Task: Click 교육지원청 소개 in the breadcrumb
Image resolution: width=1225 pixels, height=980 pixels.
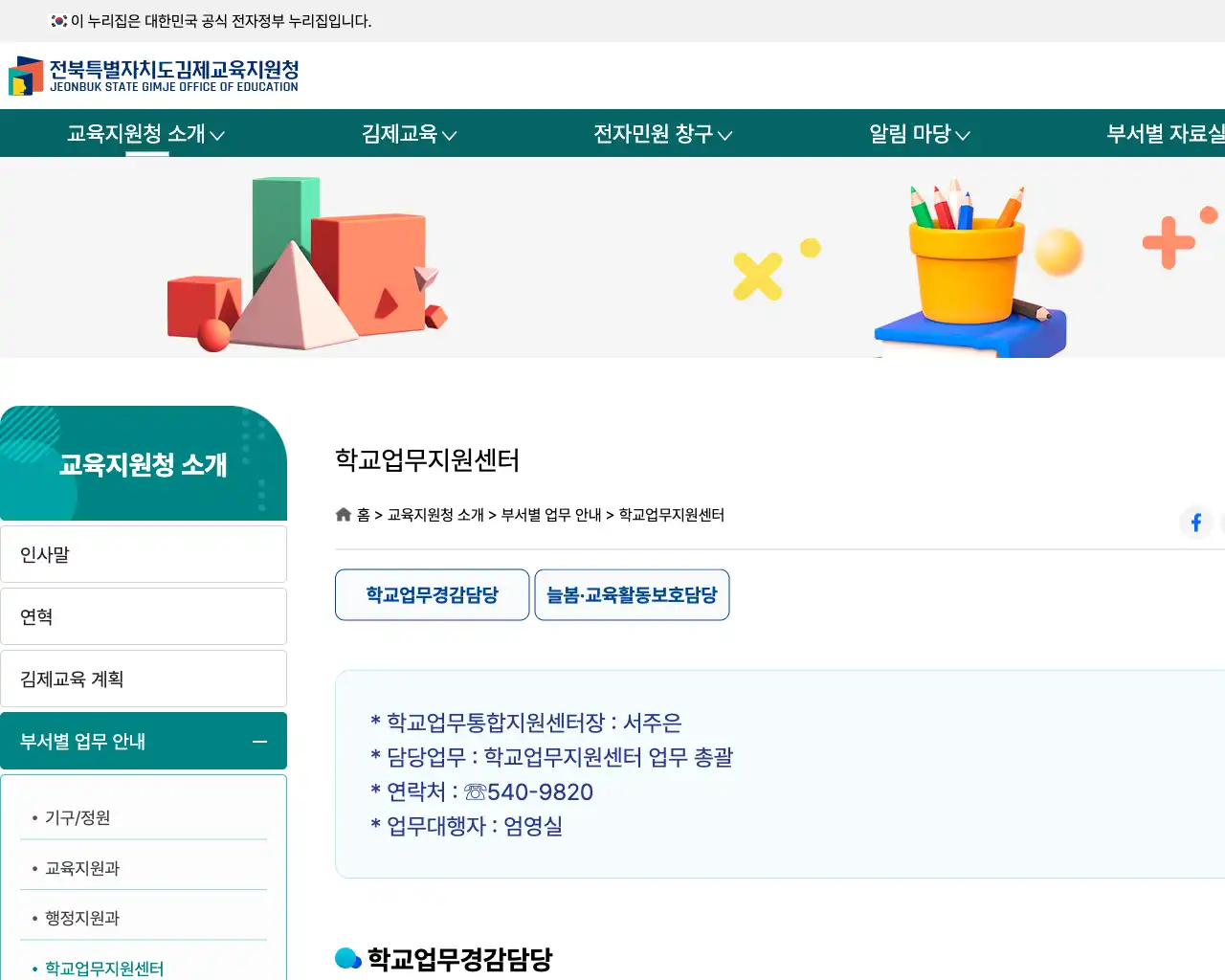Action: (435, 515)
